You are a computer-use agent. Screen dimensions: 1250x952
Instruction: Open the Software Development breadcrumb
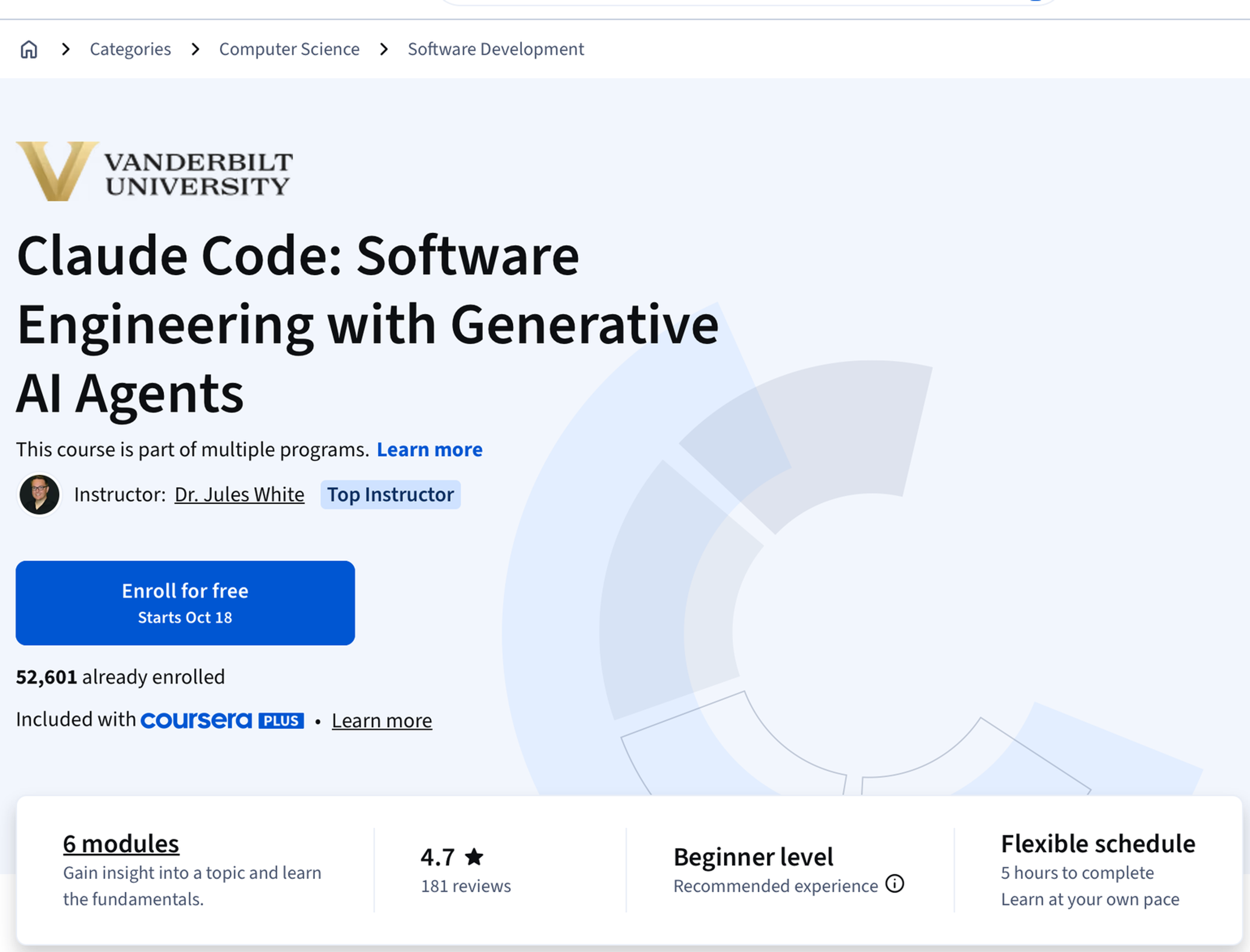pyautogui.click(x=495, y=49)
